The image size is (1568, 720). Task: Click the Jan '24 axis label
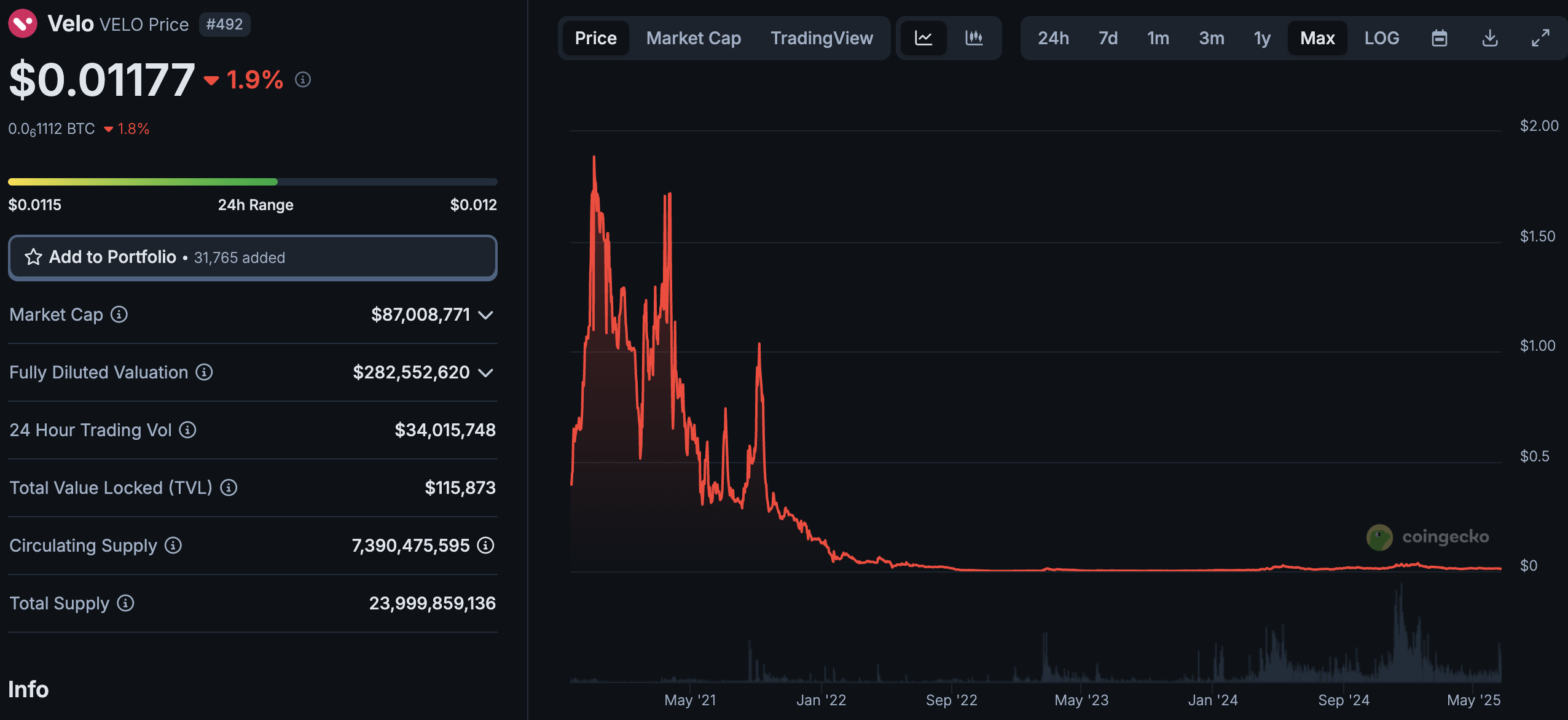click(1212, 700)
